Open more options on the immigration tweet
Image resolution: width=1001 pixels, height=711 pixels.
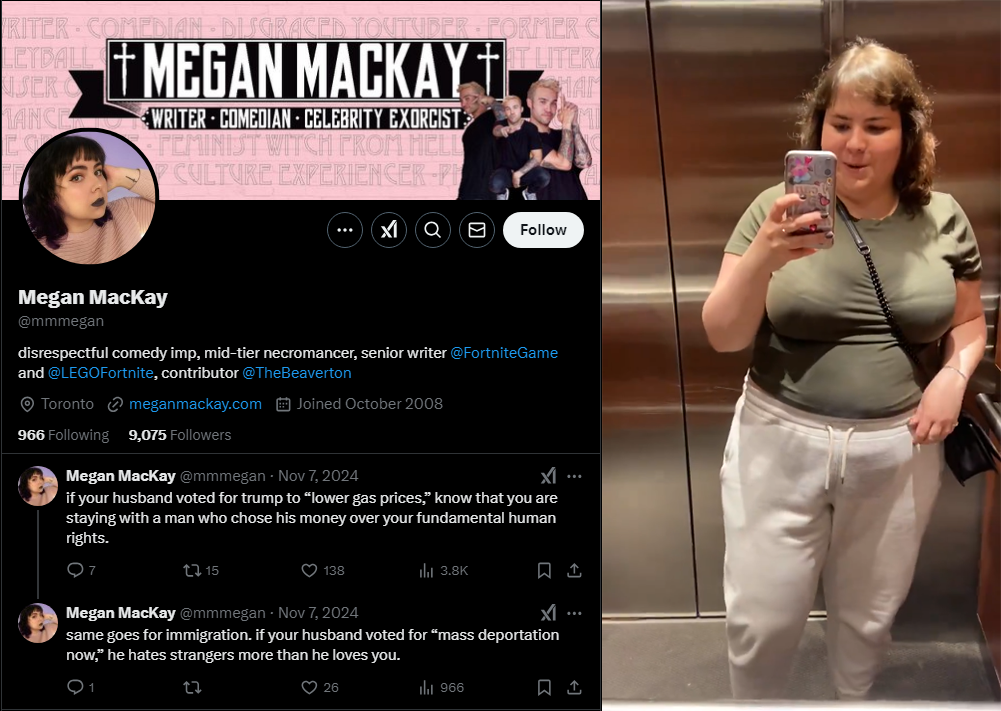pyautogui.click(x=575, y=613)
